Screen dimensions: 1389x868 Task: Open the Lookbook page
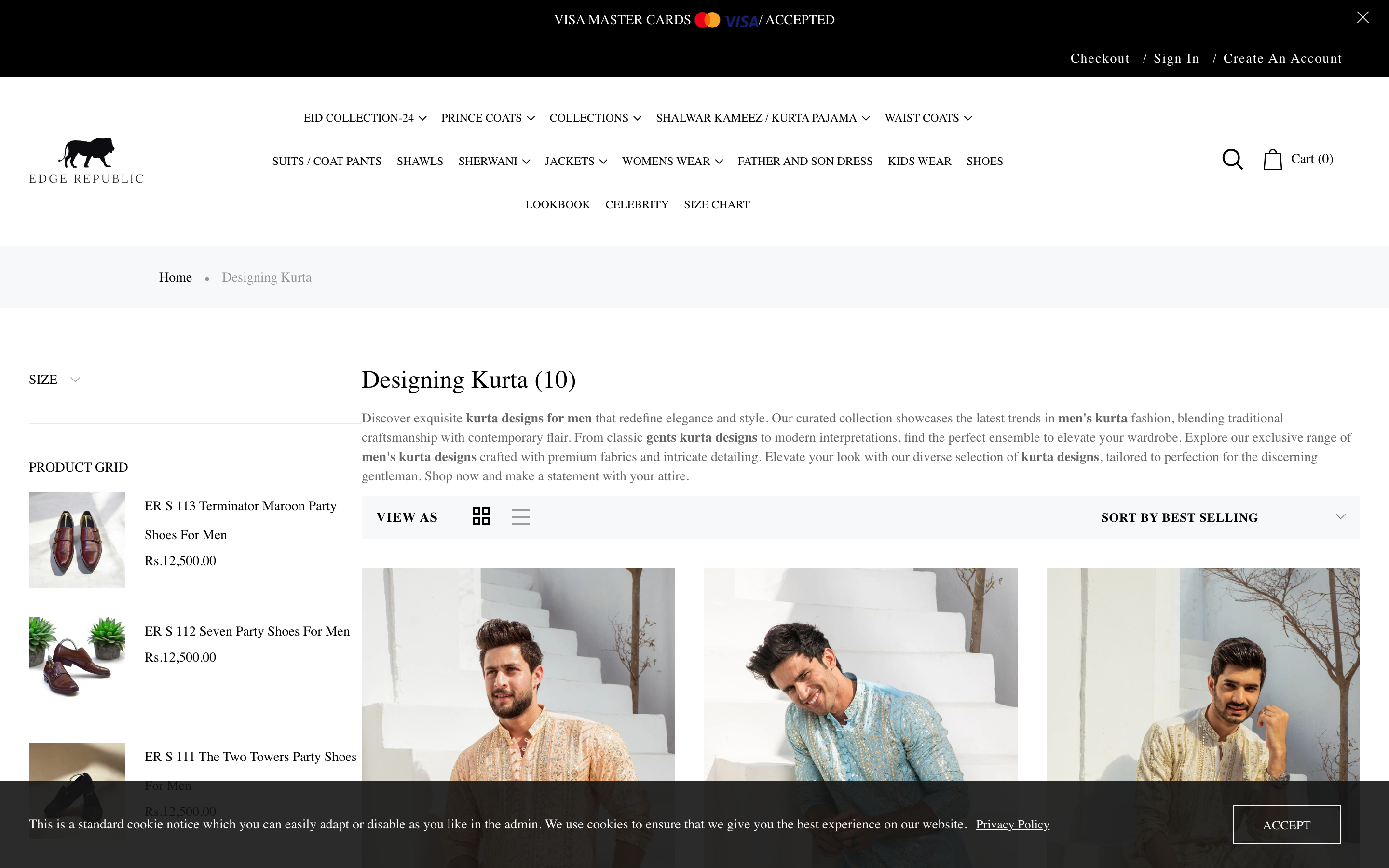click(x=558, y=204)
